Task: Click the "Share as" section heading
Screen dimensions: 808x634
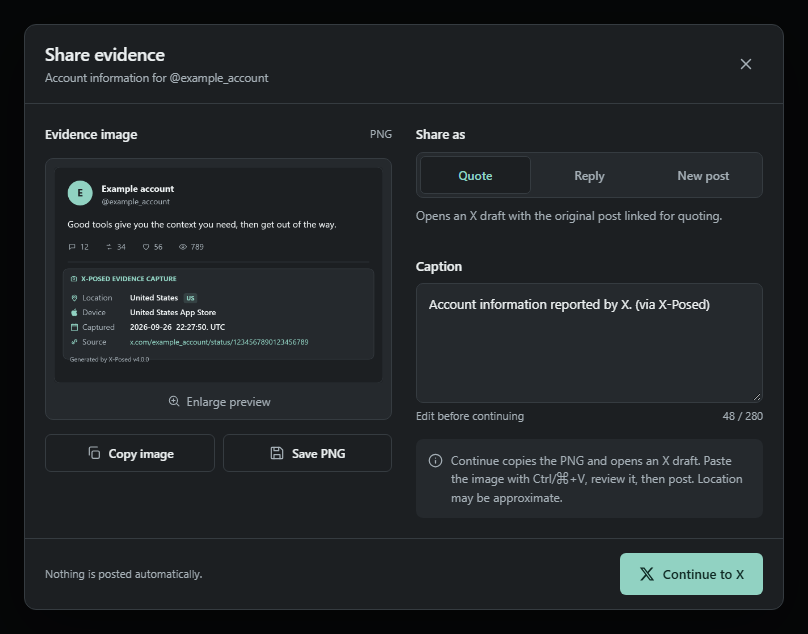Action: [x=441, y=135]
